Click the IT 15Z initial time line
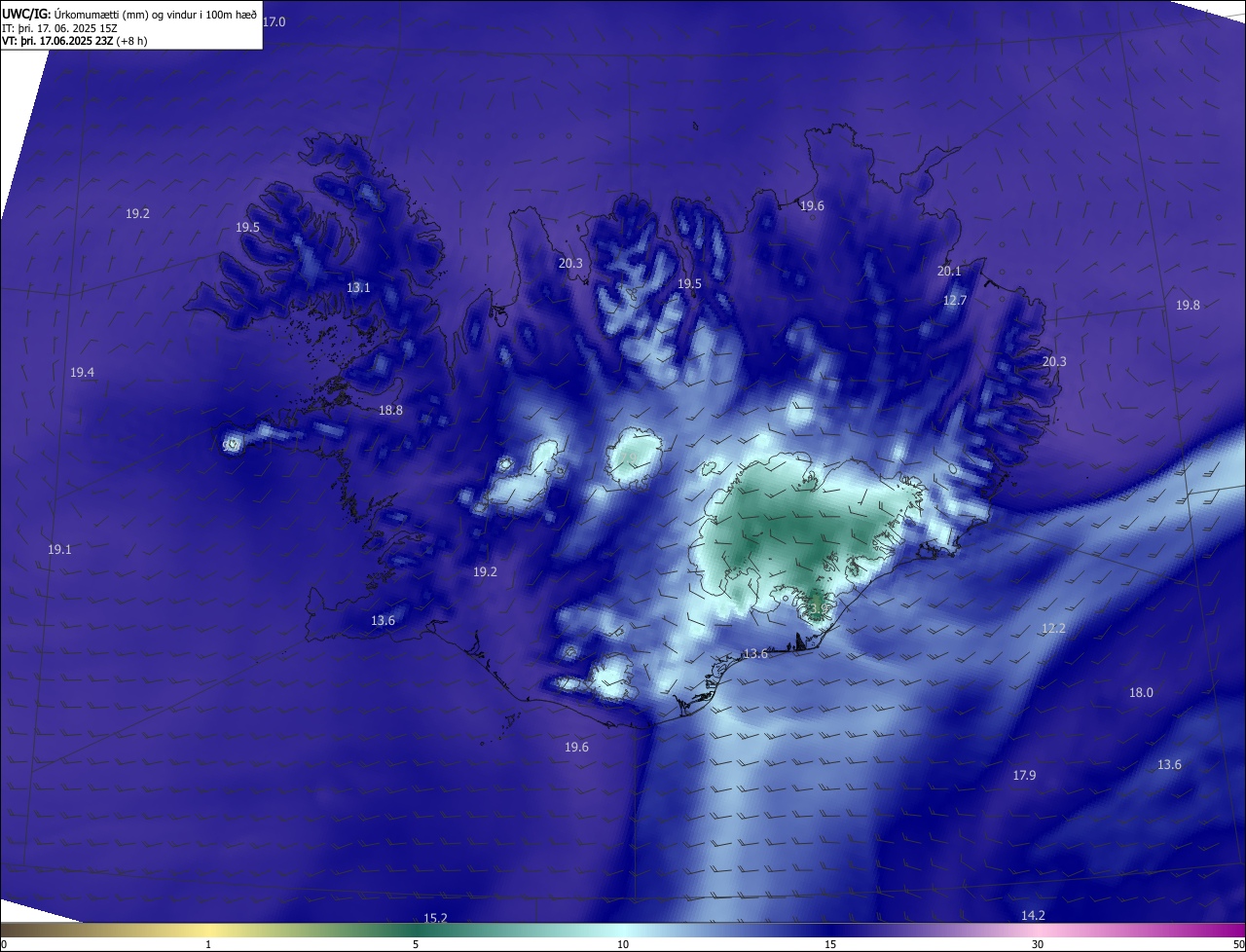The height and width of the screenshot is (952, 1246). click(x=59, y=28)
